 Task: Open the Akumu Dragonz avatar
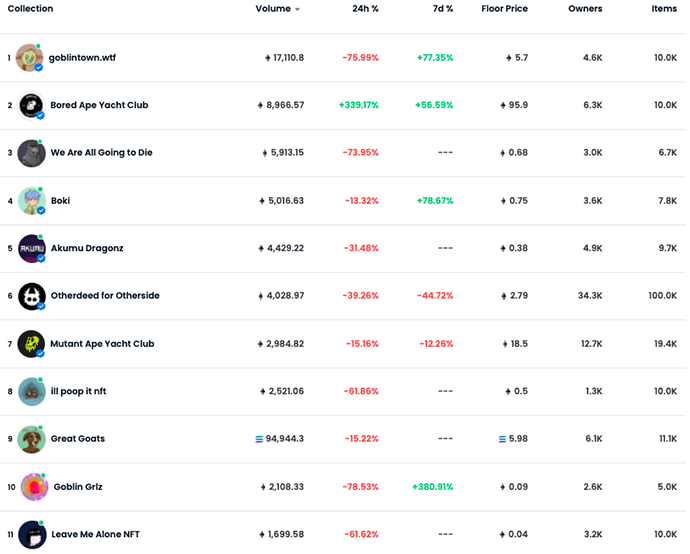[x=32, y=248]
